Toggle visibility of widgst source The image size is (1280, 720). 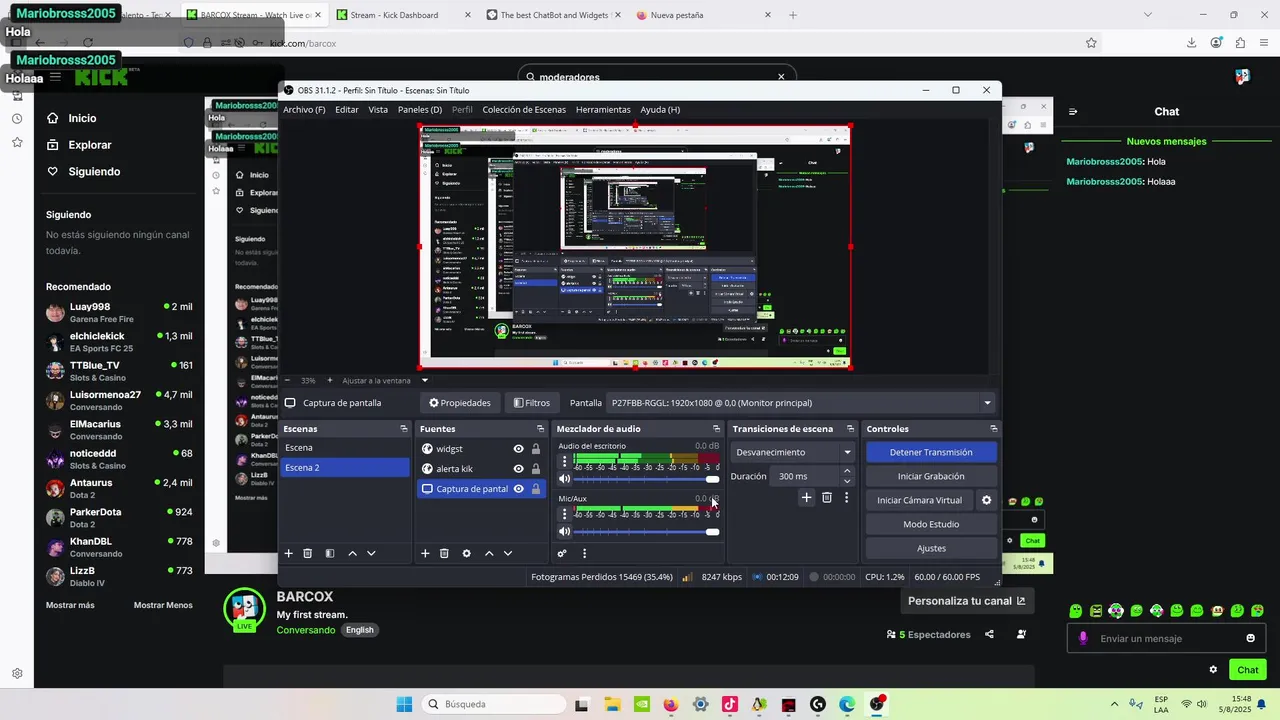(x=518, y=449)
